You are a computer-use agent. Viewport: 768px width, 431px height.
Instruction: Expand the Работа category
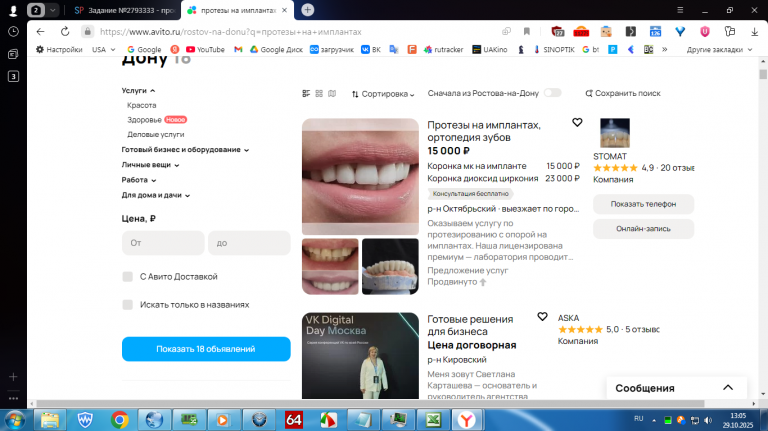coord(139,180)
